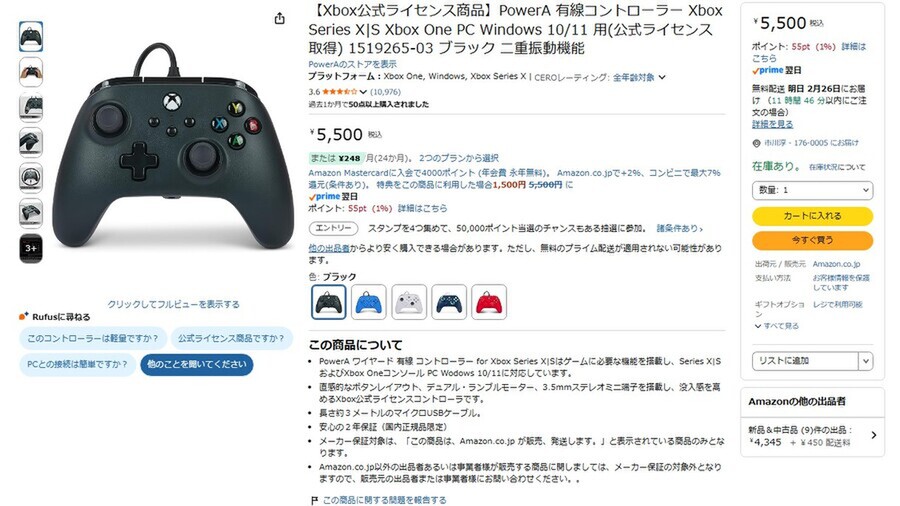This screenshot has height=506, width=900.
Task: Select the camo-blue controller color swatch
Action: click(x=449, y=302)
